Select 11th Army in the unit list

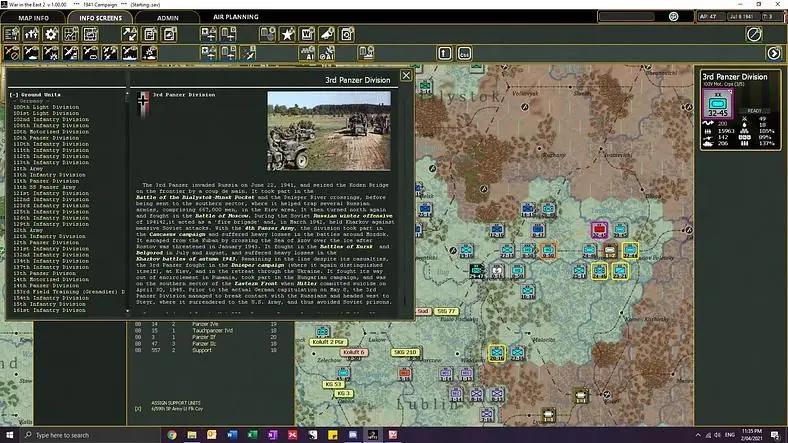coord(28,169)
